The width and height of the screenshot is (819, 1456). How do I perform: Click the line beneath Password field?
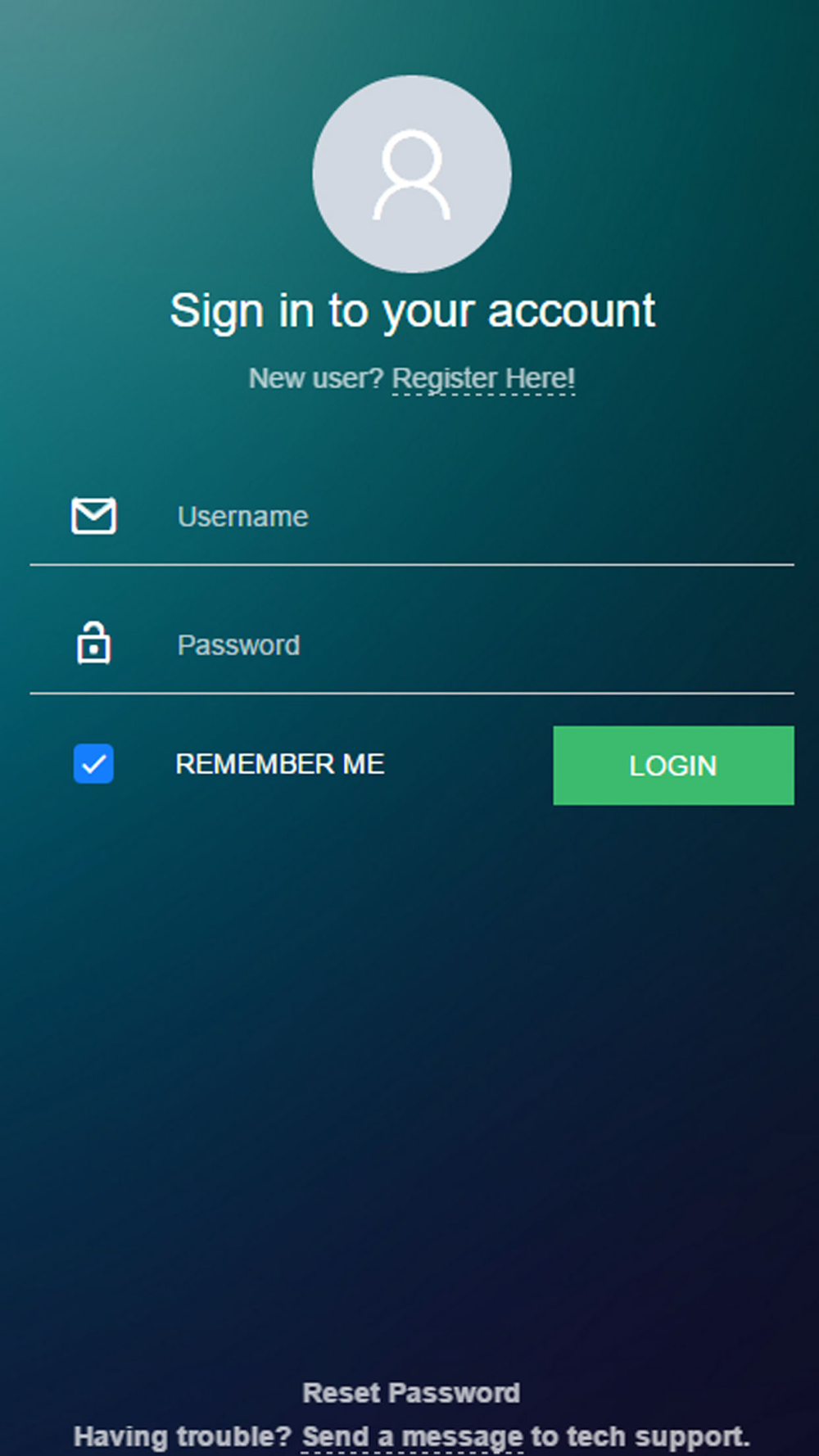tap(412, 693)
